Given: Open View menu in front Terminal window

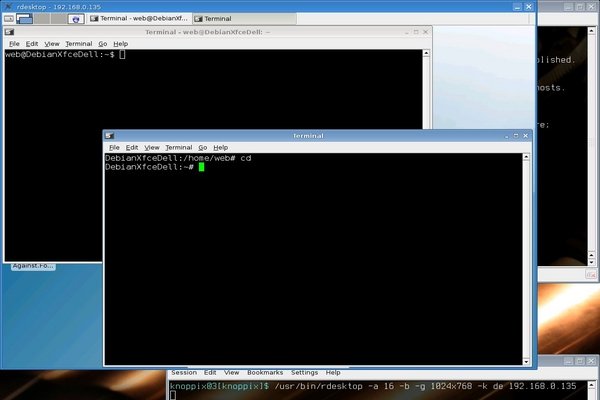Looking at the screenshot, I should [x=151, y=147].
